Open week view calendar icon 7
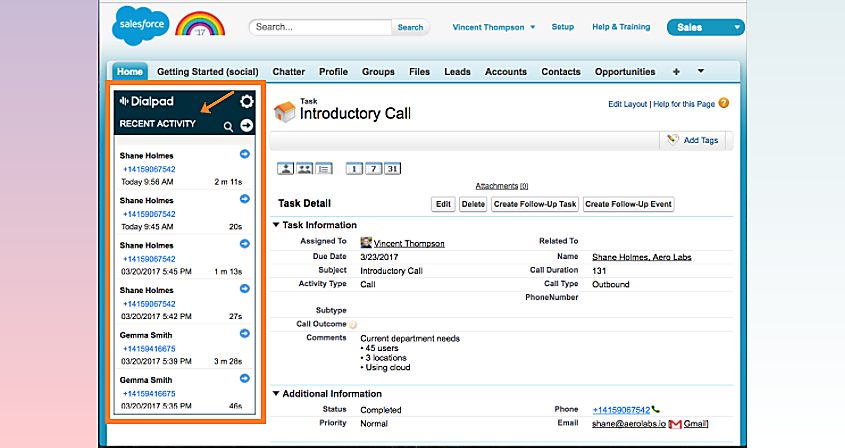Screen dimensions: 845x448 373,169
